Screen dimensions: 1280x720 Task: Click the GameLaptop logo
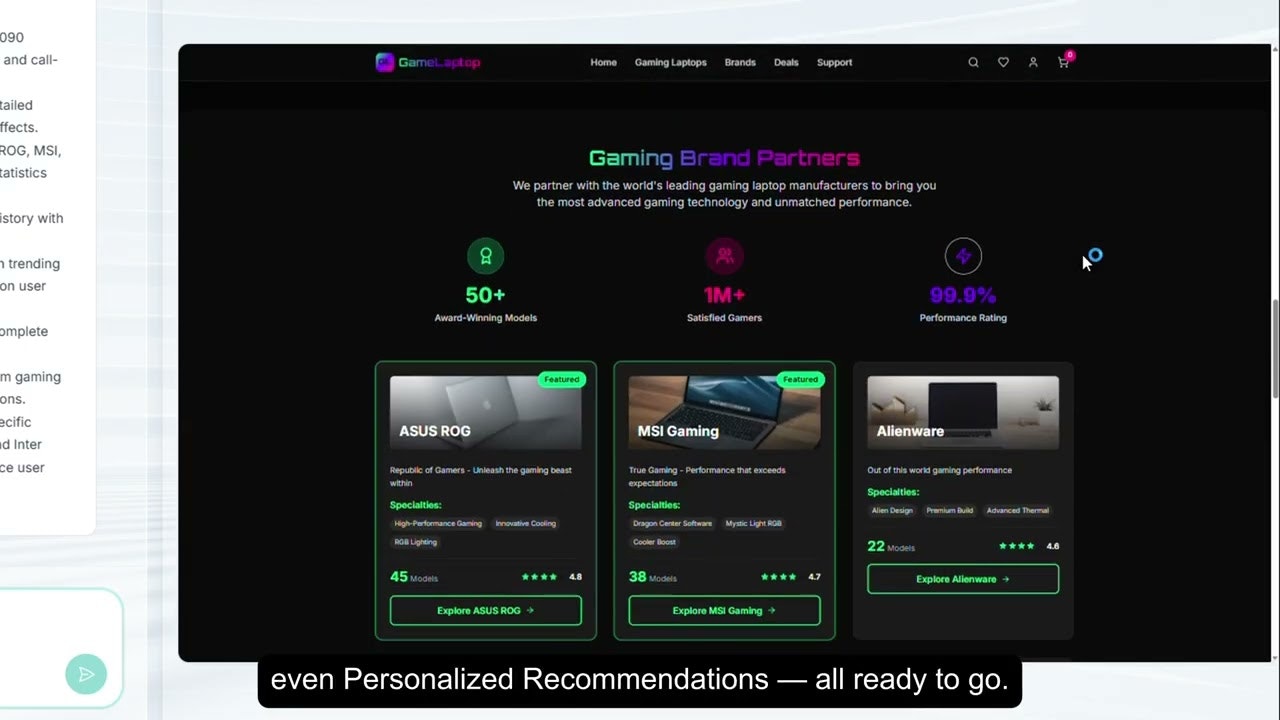pyautogui.click(x=428, y=62)
